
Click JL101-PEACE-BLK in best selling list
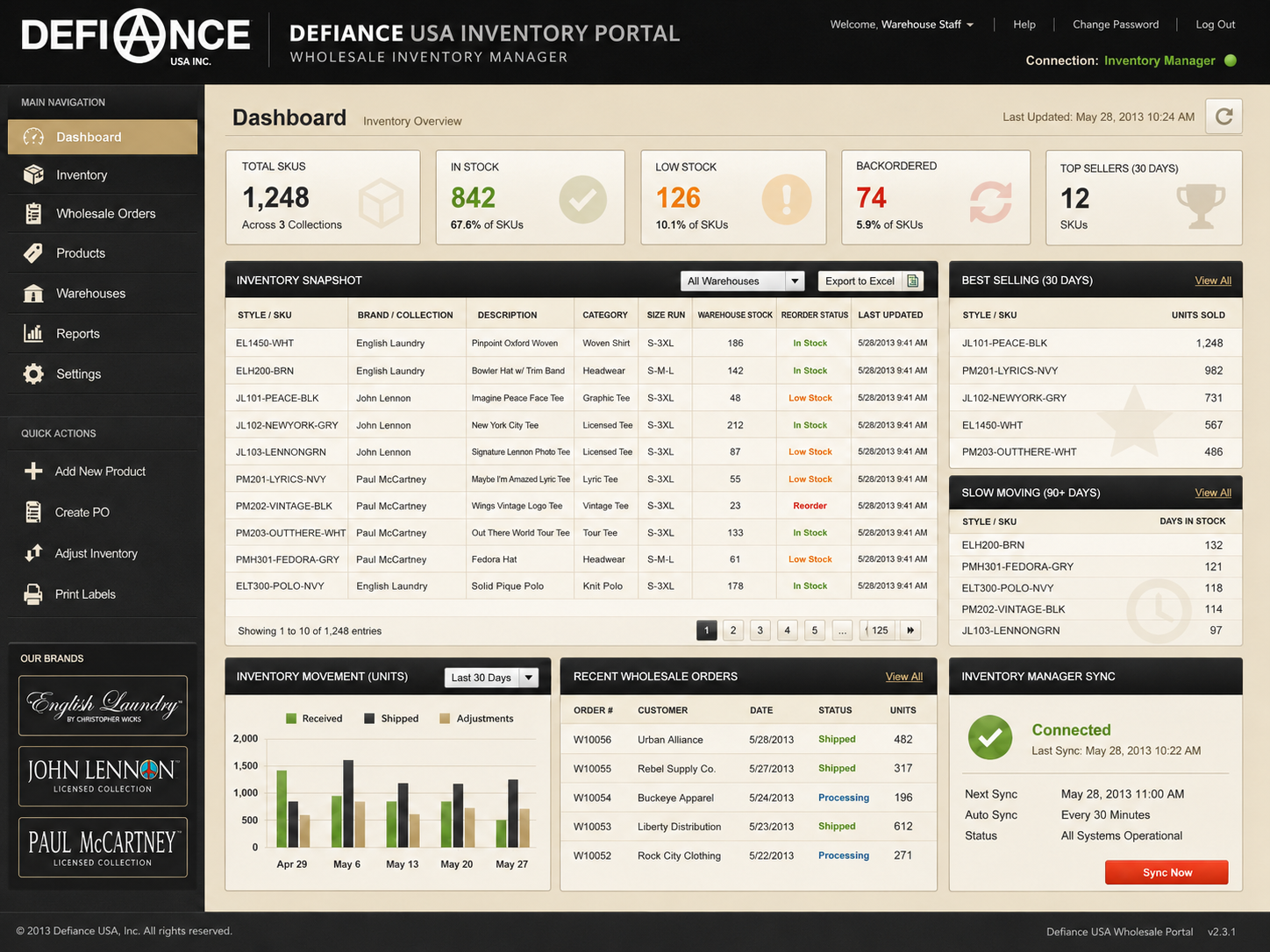(1004, 343)
